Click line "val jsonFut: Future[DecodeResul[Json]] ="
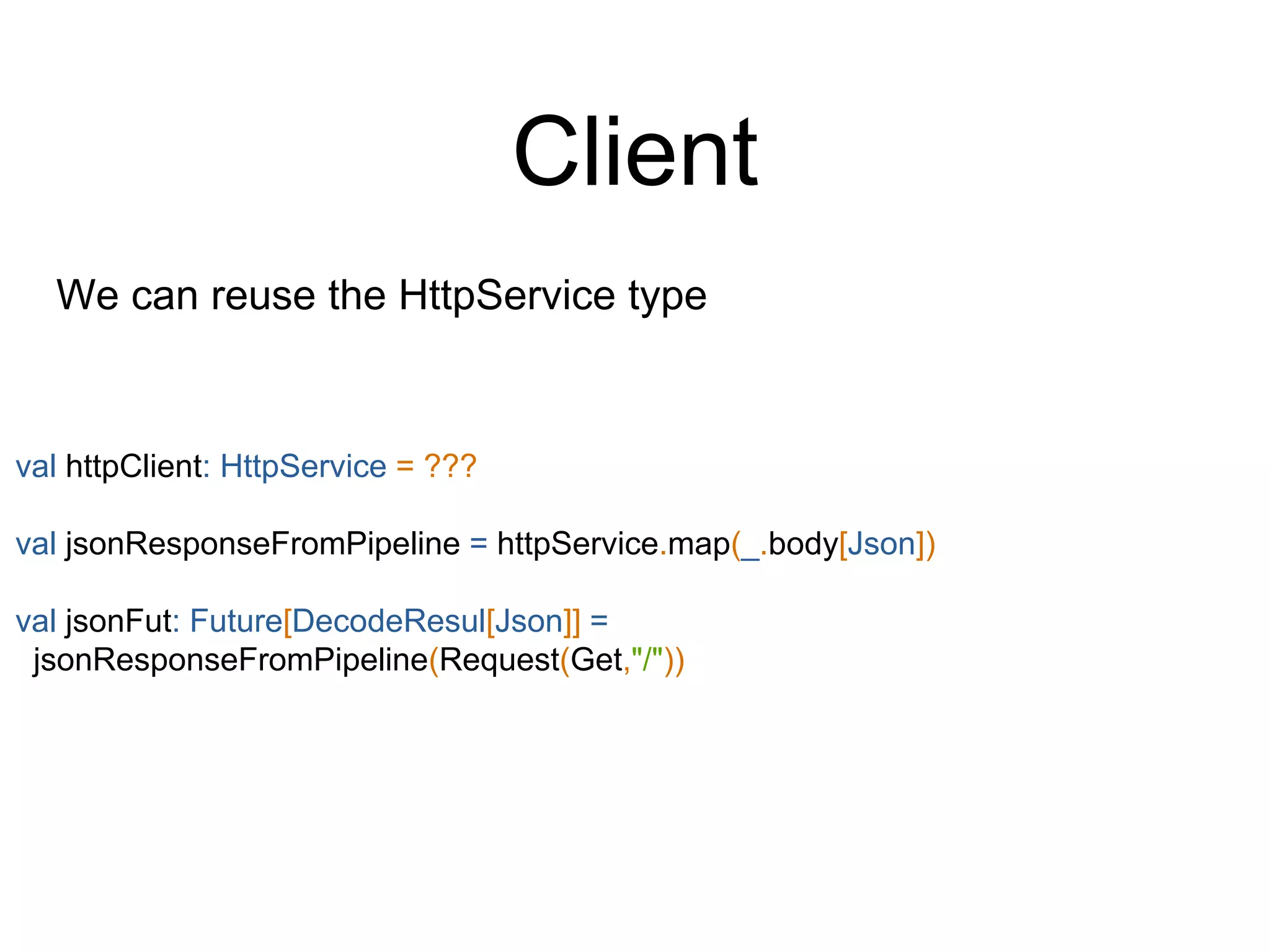 coord(312,622)
